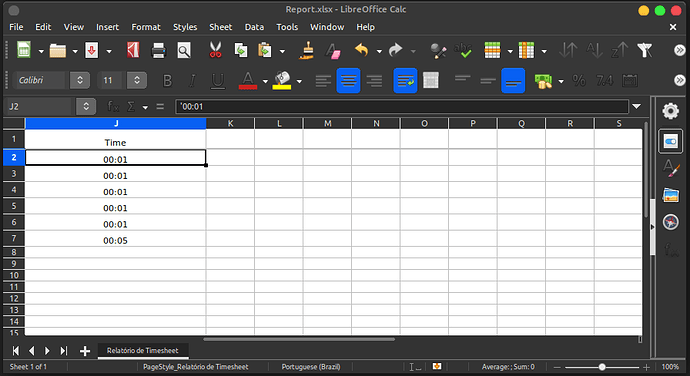The image size is (690, 376).
Task: Select the Relatório de Timesheet sheet tab
Action: click(143, 350)
